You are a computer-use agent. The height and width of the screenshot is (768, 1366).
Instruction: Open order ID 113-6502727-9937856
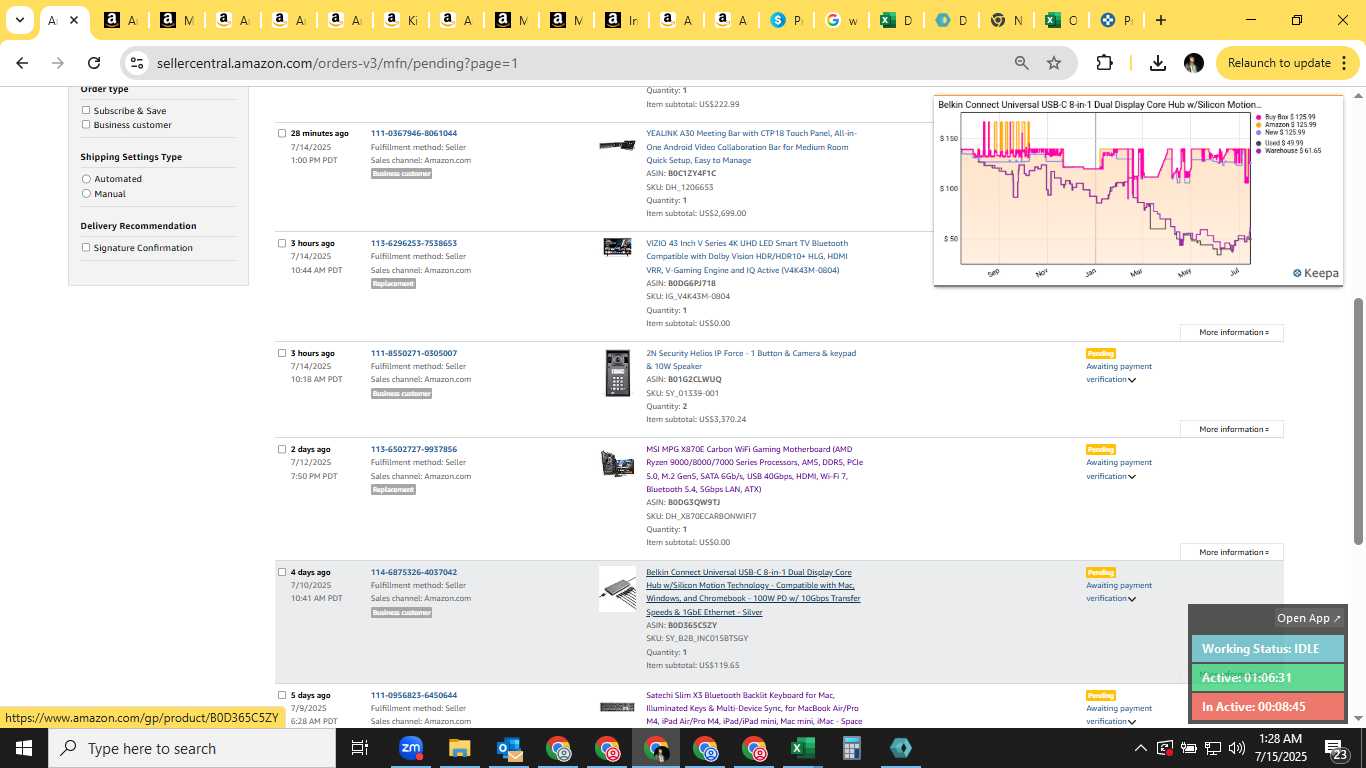tap(413, 449)
